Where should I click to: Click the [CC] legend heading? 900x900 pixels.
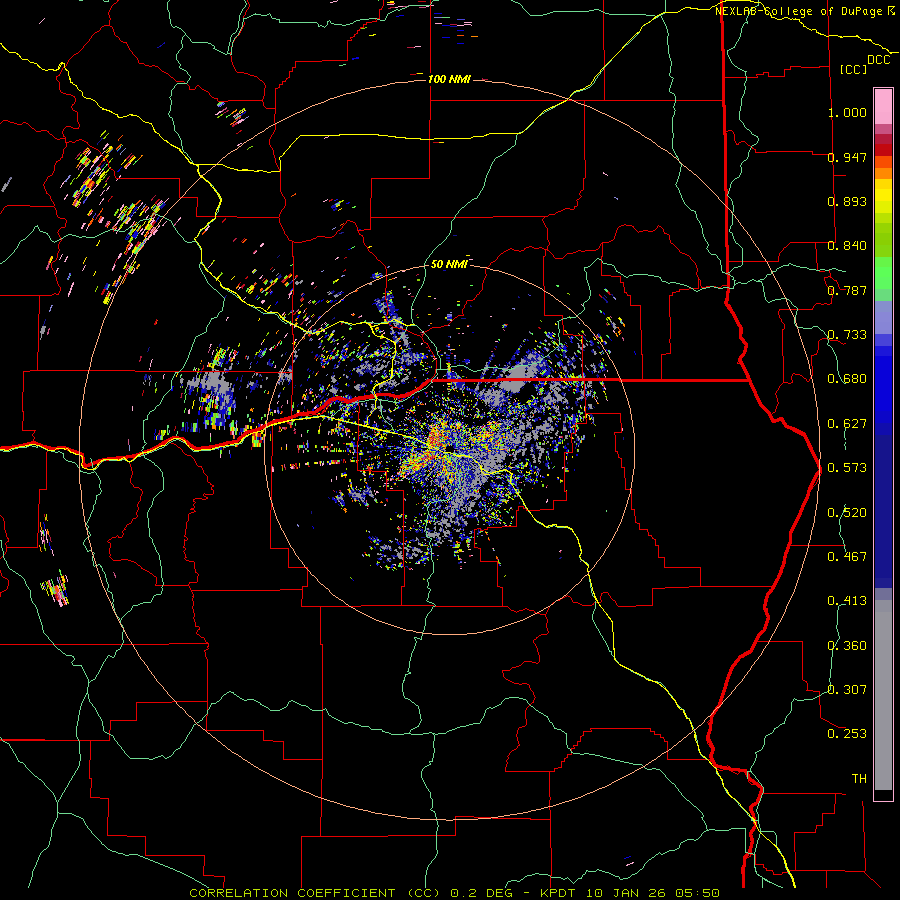pos(854,69)
